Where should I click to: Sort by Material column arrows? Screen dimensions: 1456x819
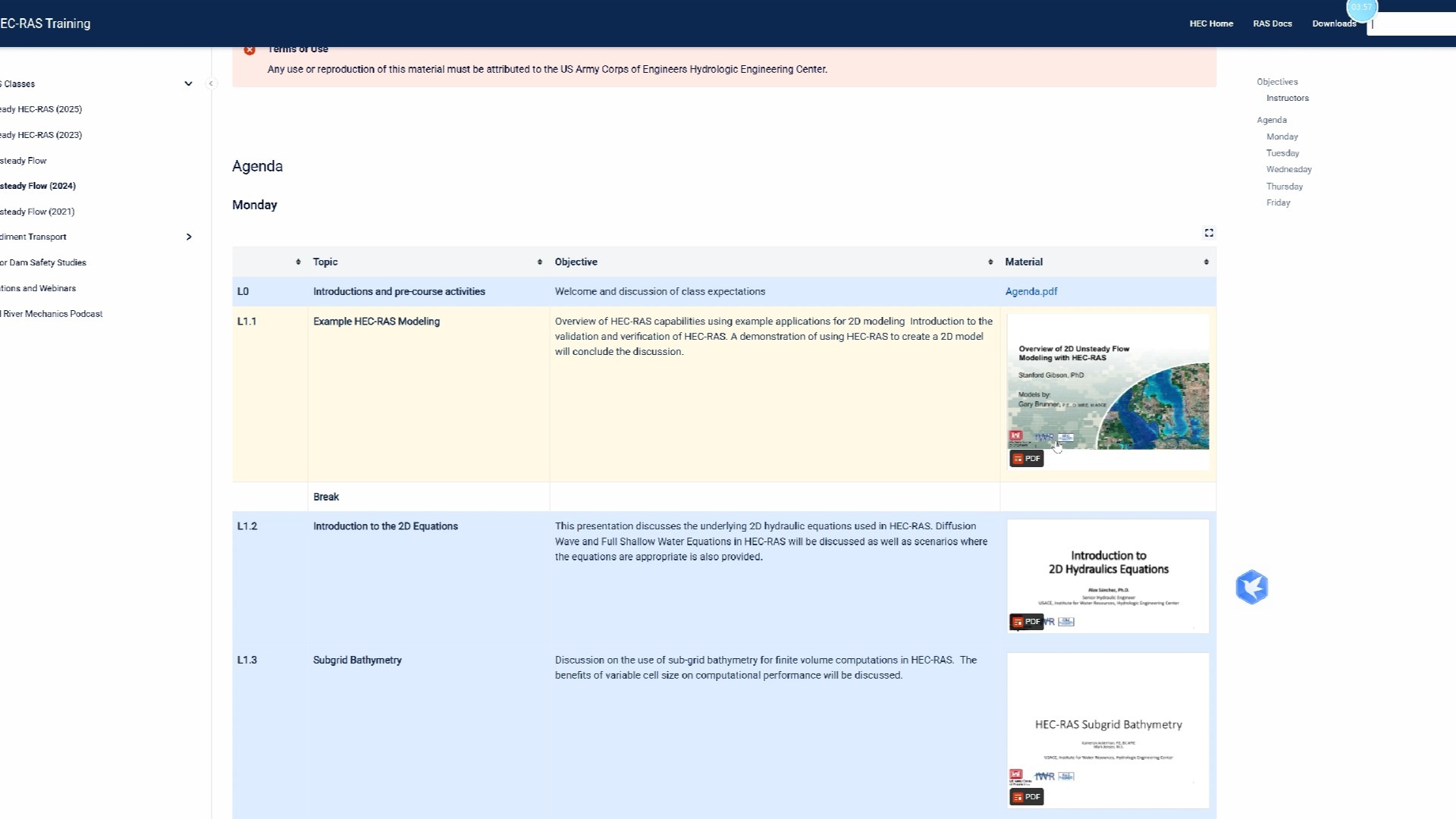click(1206, 262)
